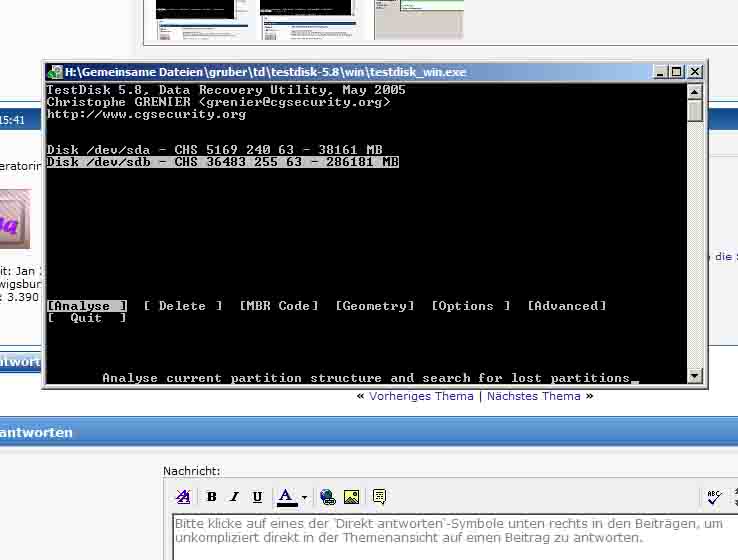Image resolution: width=738 pixels, height=560 pixels.
Task: Select the Geometry option in TestDisk
Action: tap(375, 306)
